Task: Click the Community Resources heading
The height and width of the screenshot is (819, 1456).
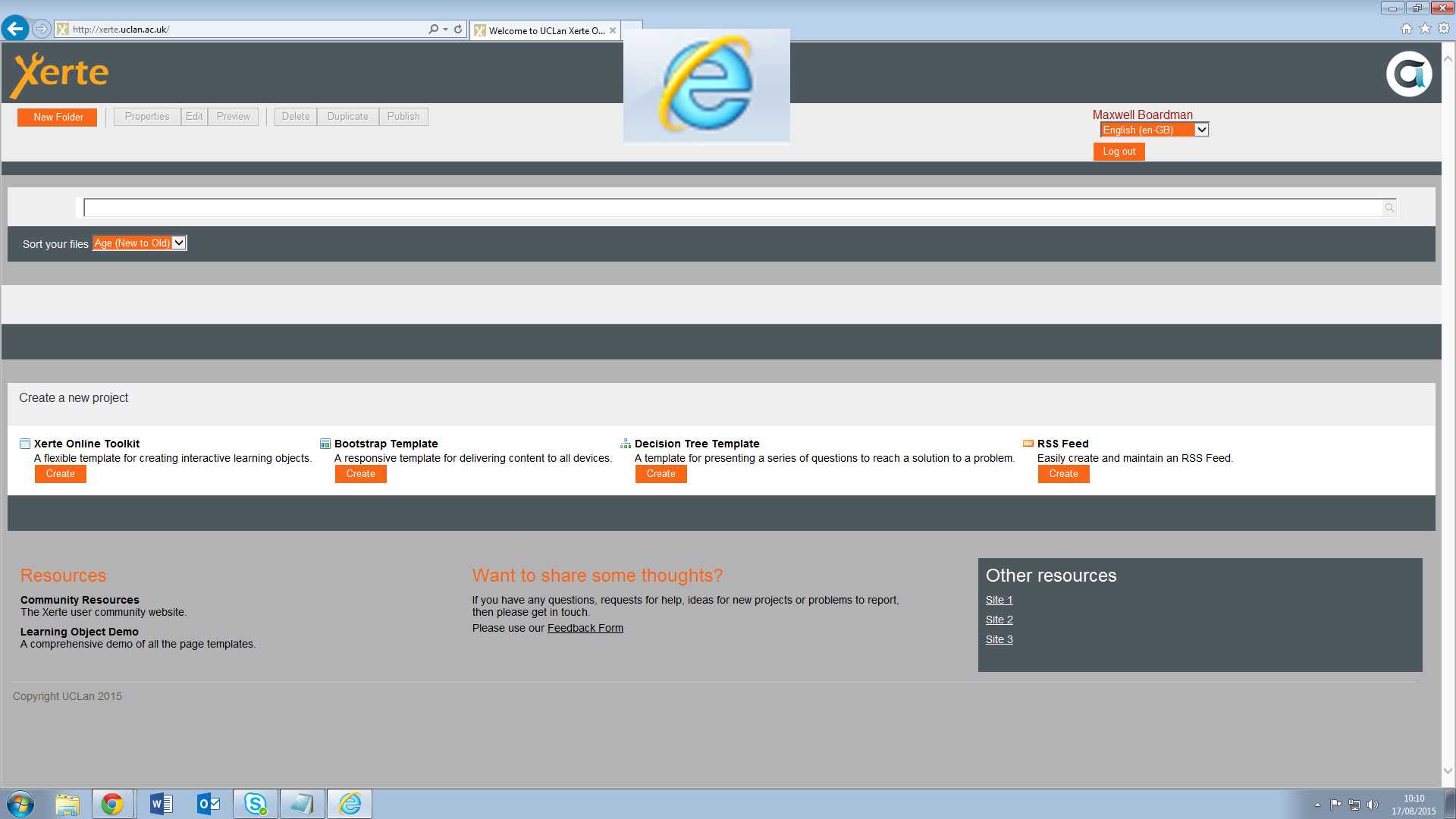Action: 80,600
